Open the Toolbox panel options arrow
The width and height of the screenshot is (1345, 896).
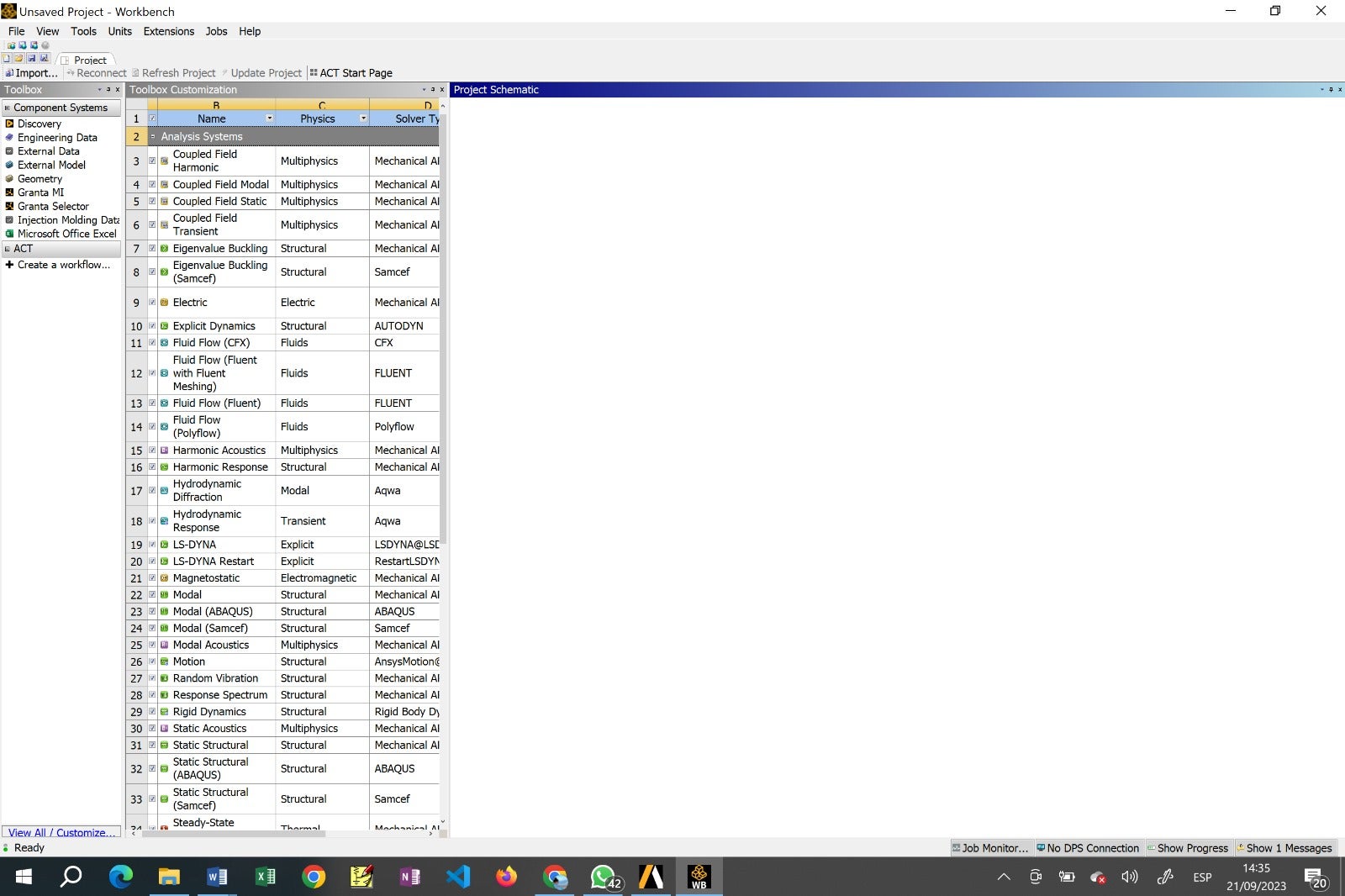99,90
